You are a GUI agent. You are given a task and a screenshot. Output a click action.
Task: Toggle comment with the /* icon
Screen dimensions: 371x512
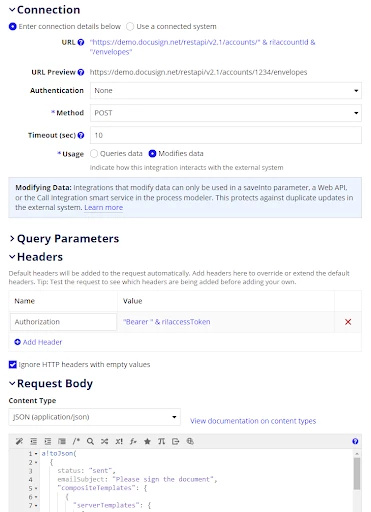click(x=76, y=441)
